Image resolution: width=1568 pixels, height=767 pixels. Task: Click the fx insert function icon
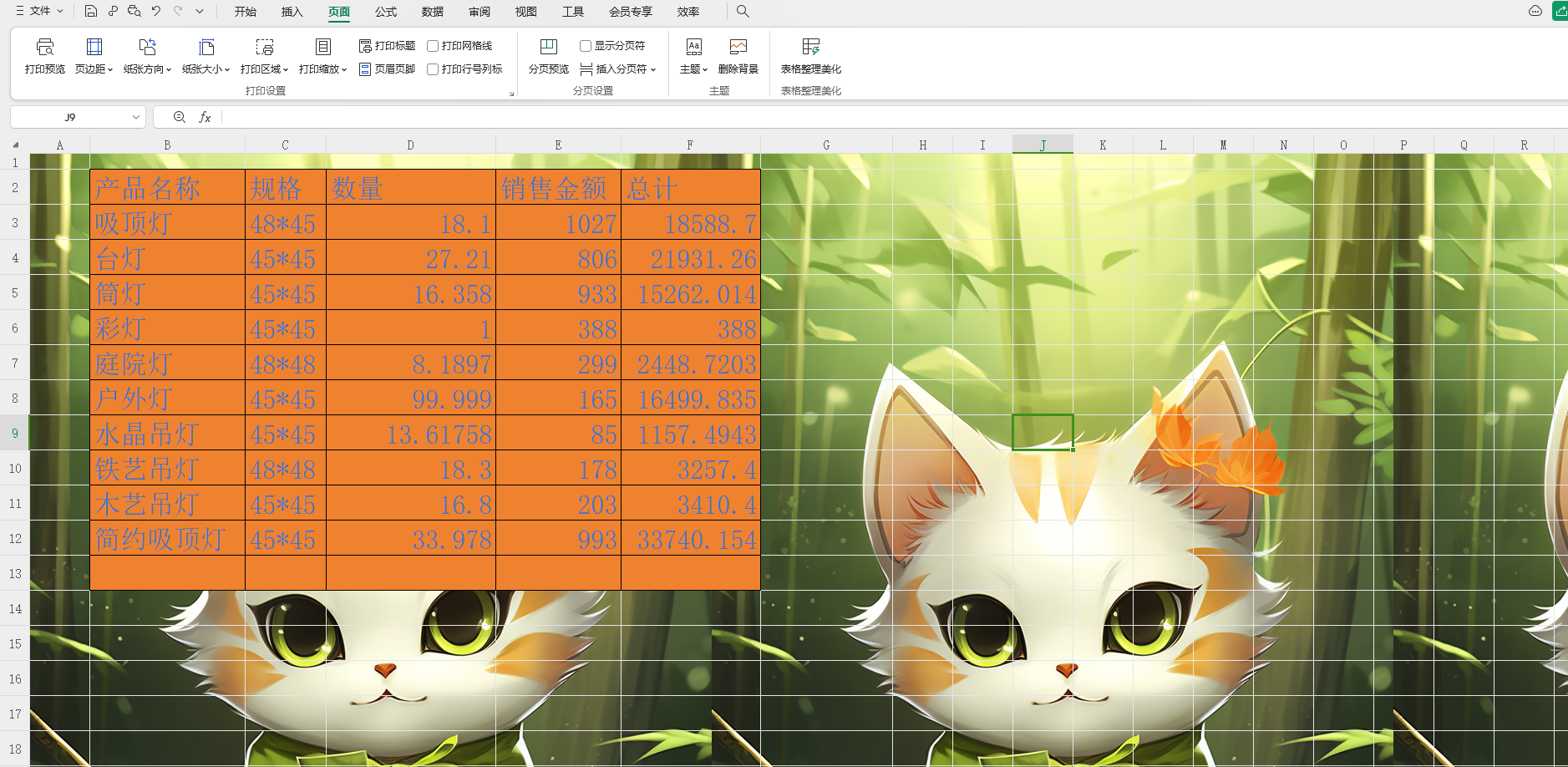click(x=205, y=118)
